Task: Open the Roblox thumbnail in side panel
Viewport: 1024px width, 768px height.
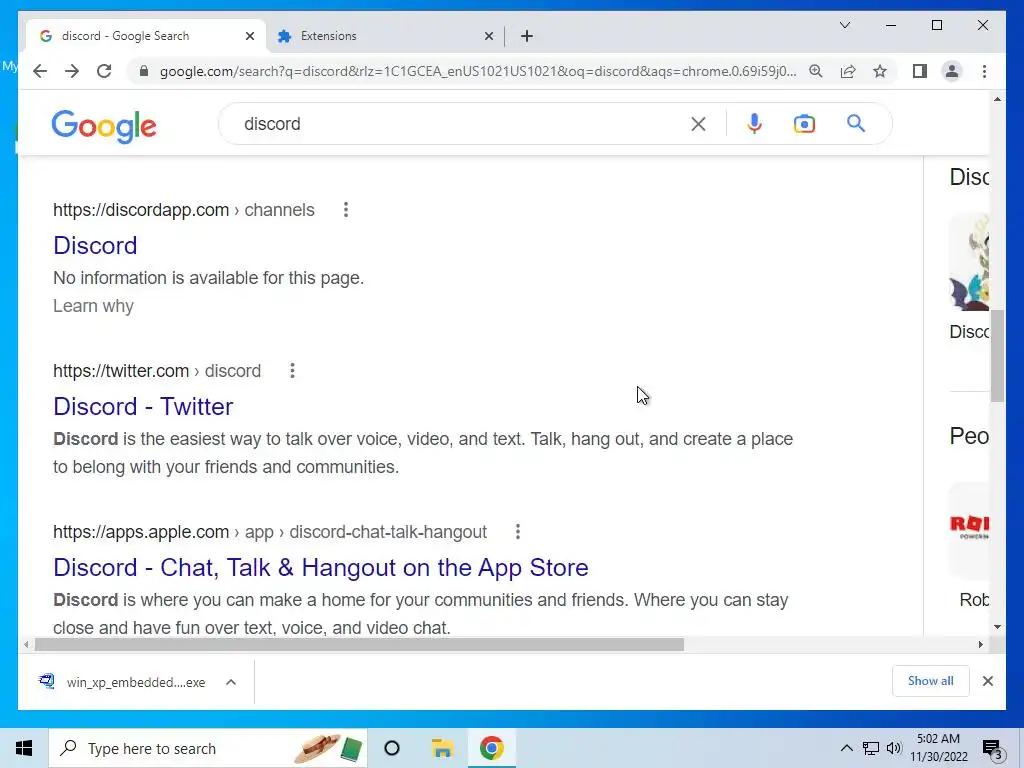Action: [x=969, y=530]
